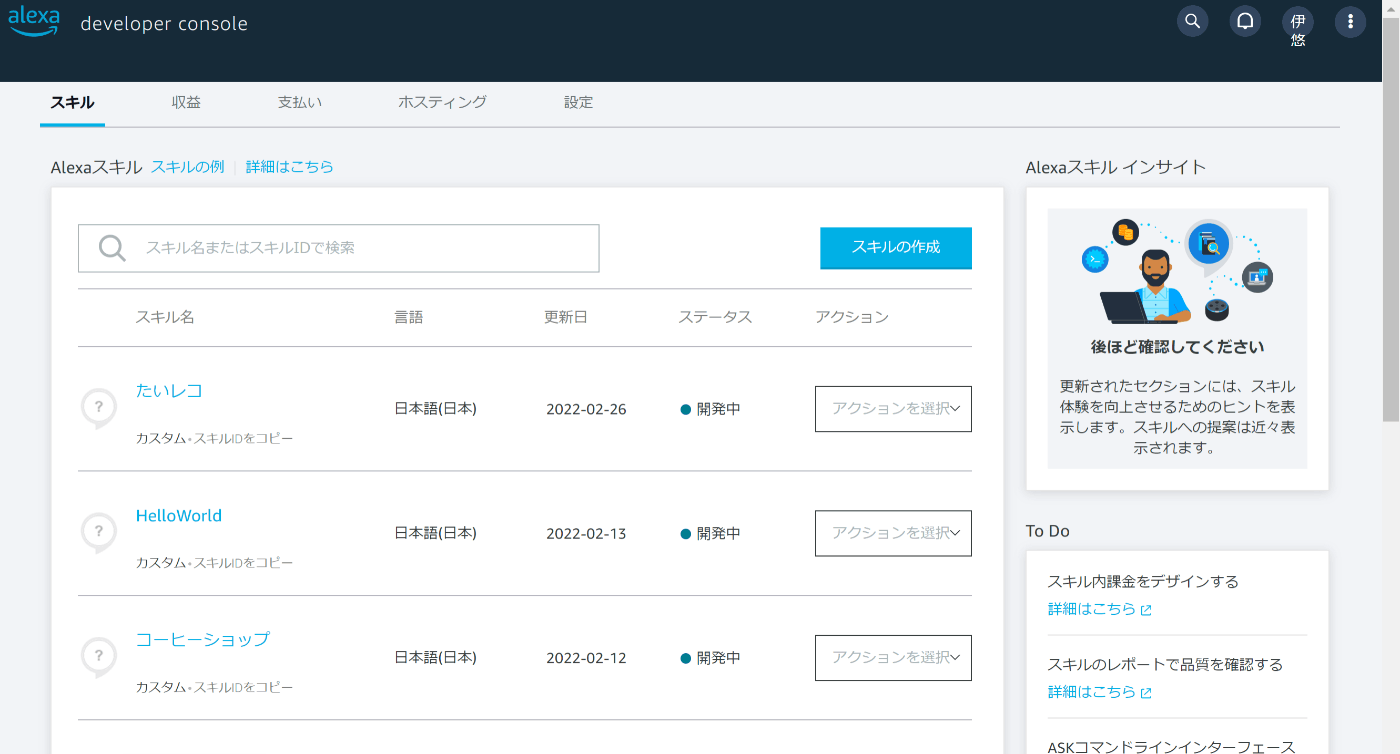The width and height of the screenshot is (1400, 754).
Task: Open the 詳細はこちら link beside Alexaスキル
Action: point(290,167)
